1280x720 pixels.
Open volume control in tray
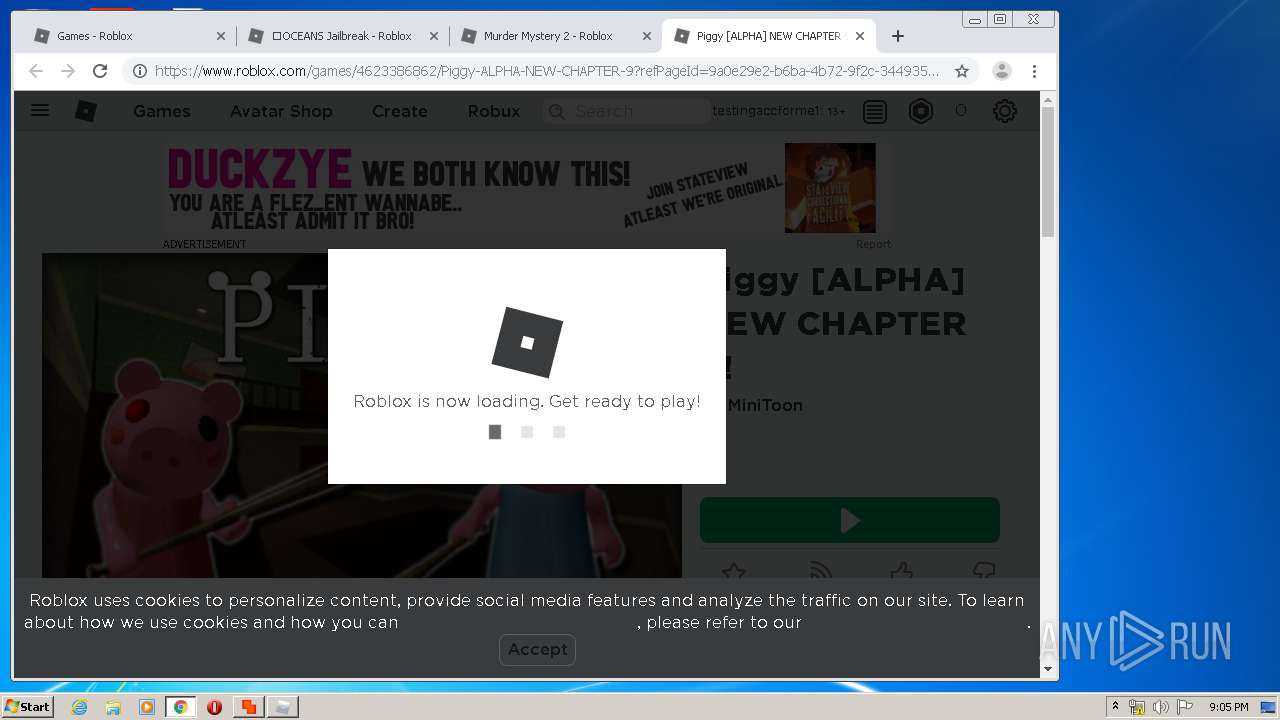tap(1160, 707)
